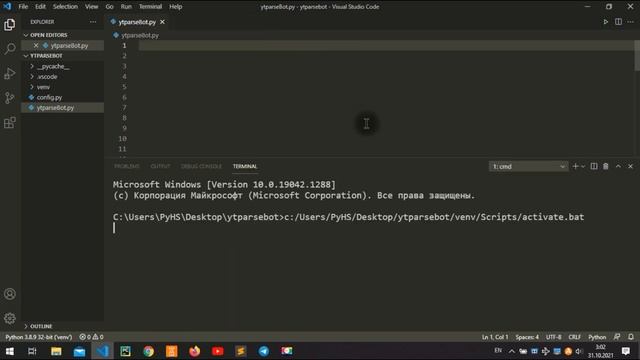Open the Run menu
The image size is (640, 360).
point(126,7)
